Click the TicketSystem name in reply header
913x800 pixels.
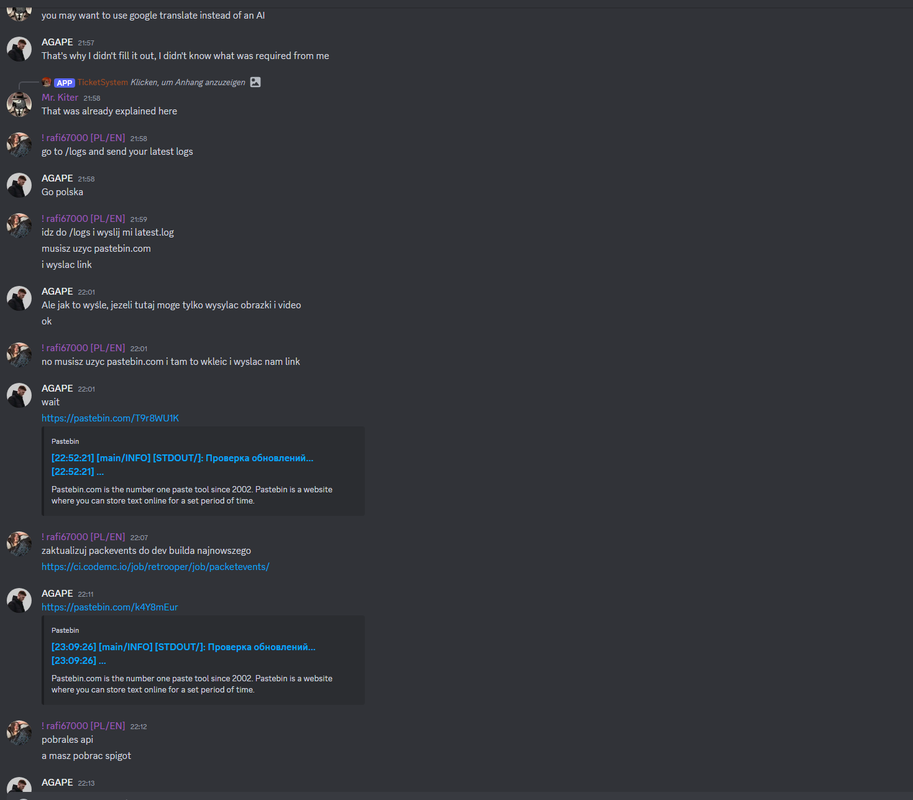(x=102, y=82)
